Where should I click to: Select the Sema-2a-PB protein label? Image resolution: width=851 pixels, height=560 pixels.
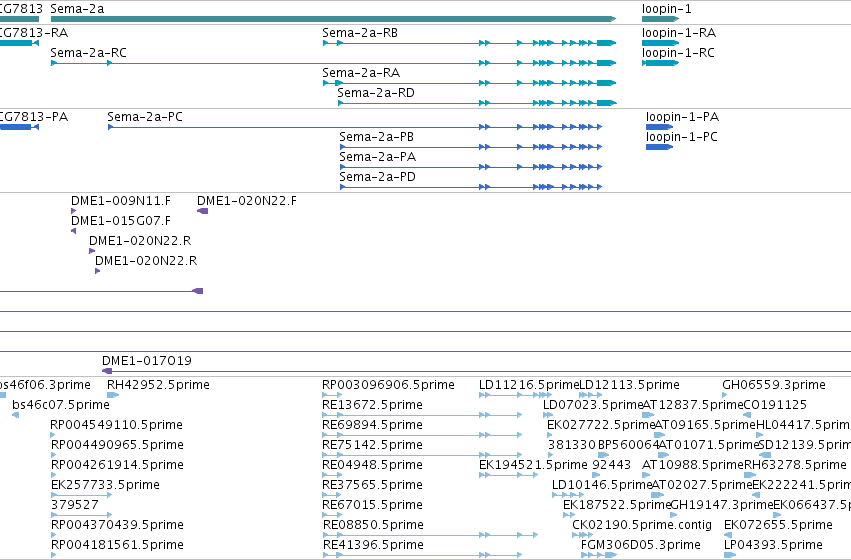pos(377,137)
